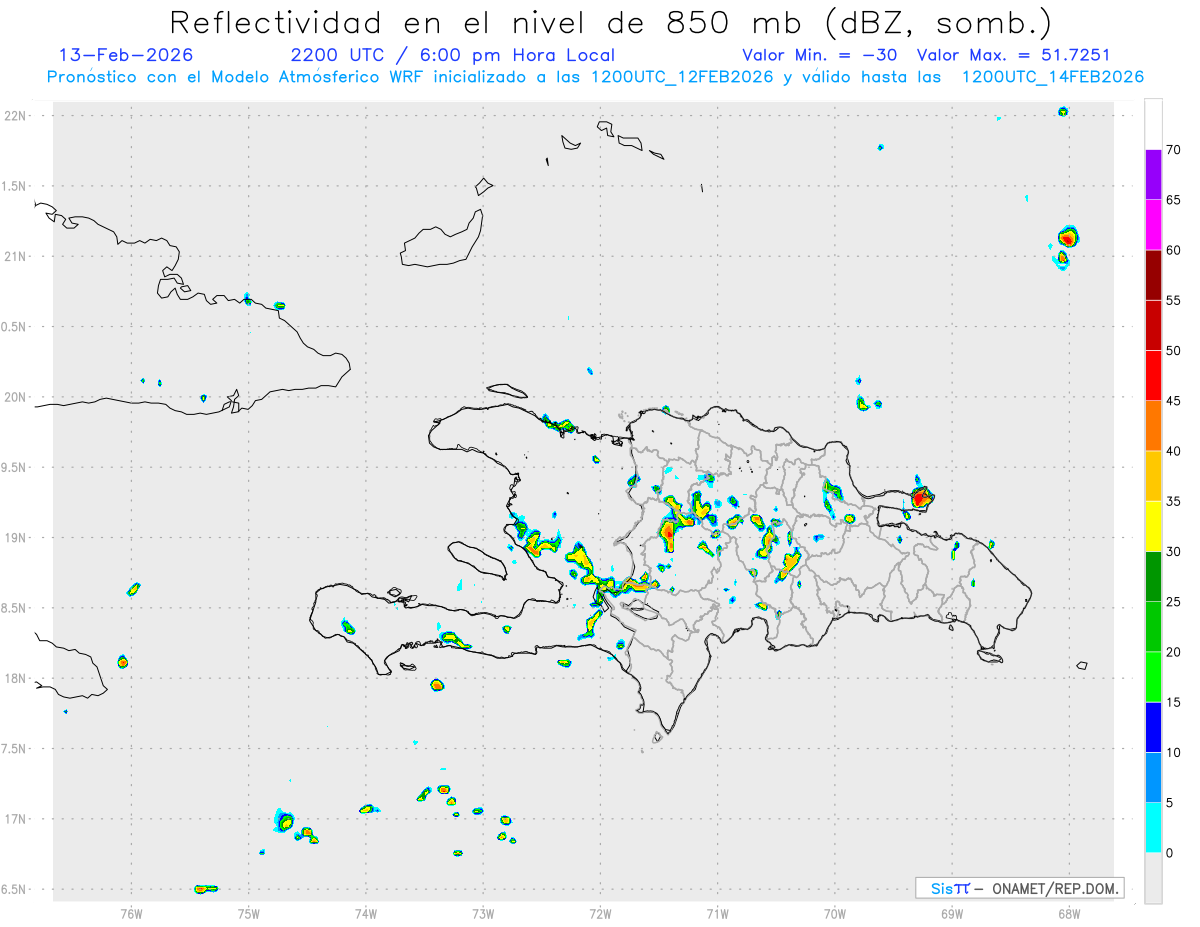
Task: Click the '0' value on the colorbar scale
Action: 1171,853
